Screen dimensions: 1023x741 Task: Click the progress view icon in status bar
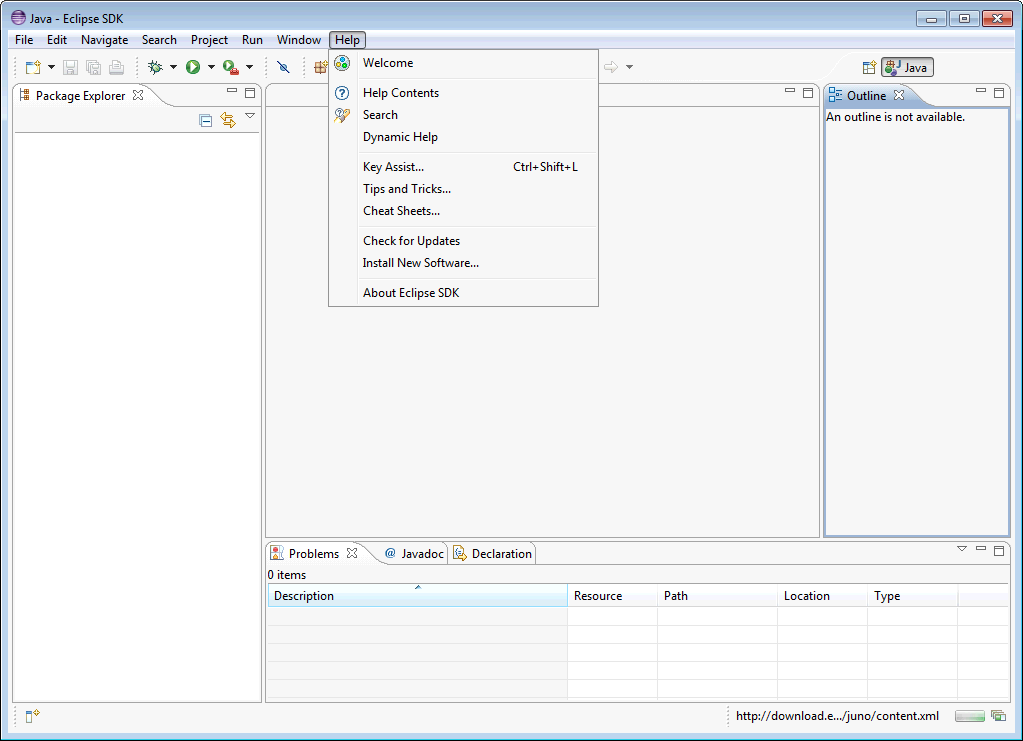pos(997,716)
